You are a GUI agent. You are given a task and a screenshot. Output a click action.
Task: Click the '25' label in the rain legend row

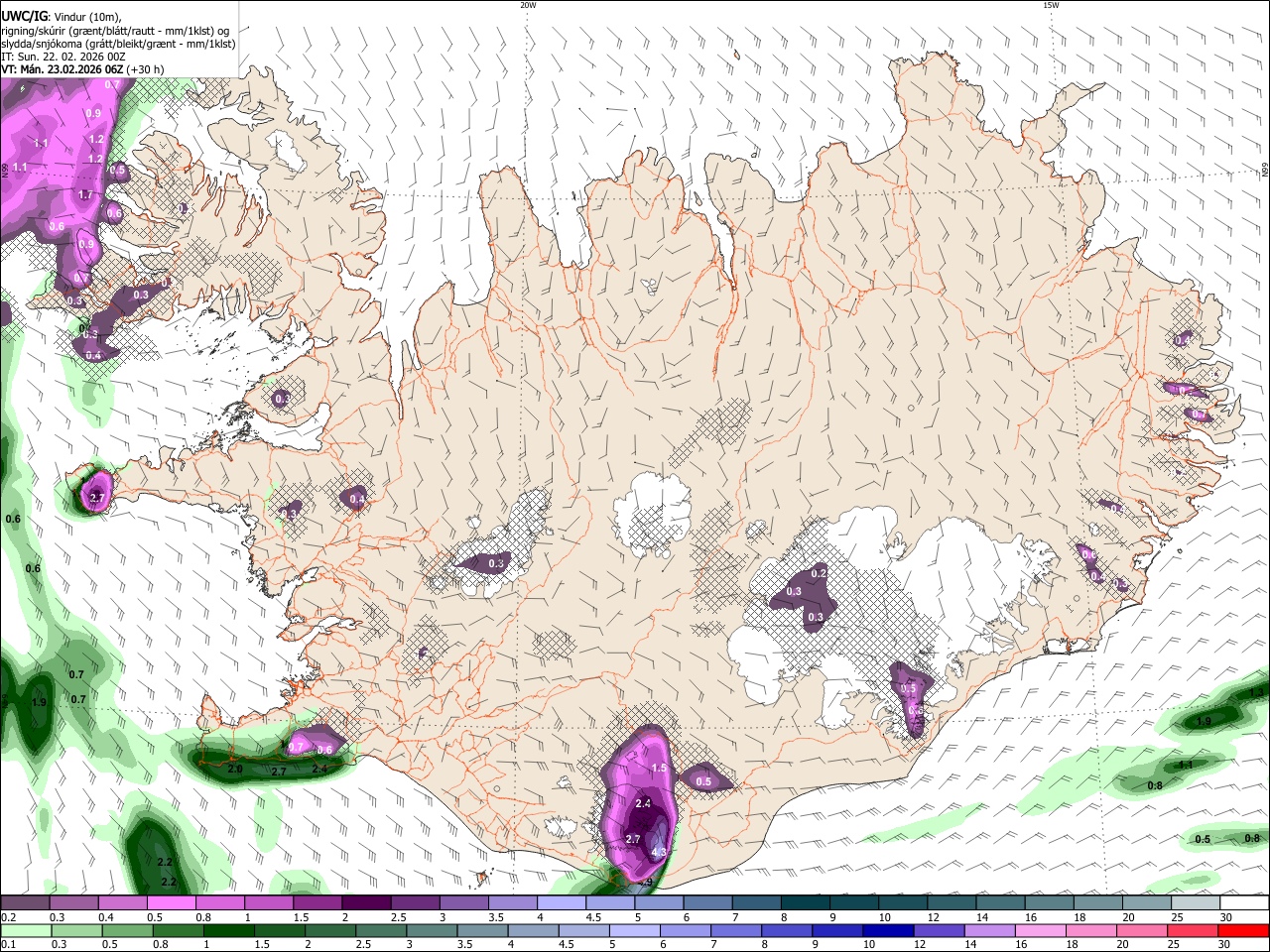coord(1176,944)
